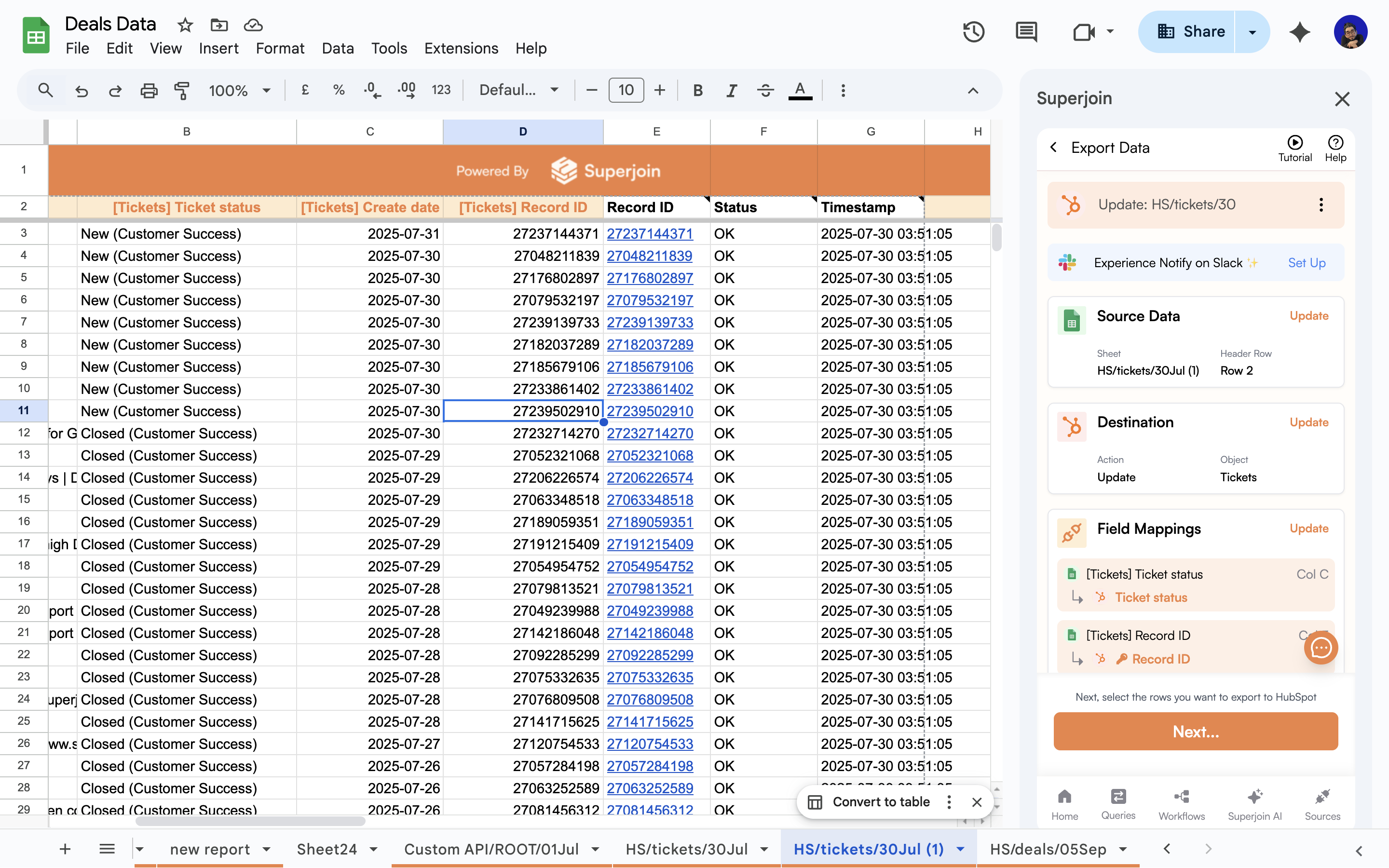Open version history clock icon
This screenshot has width=1389, height=868.
[x=973, y=31]
